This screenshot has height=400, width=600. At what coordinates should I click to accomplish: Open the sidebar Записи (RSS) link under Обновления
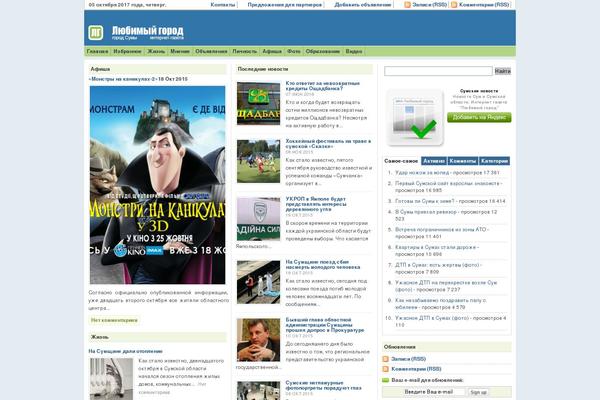(x=408, y=359)
